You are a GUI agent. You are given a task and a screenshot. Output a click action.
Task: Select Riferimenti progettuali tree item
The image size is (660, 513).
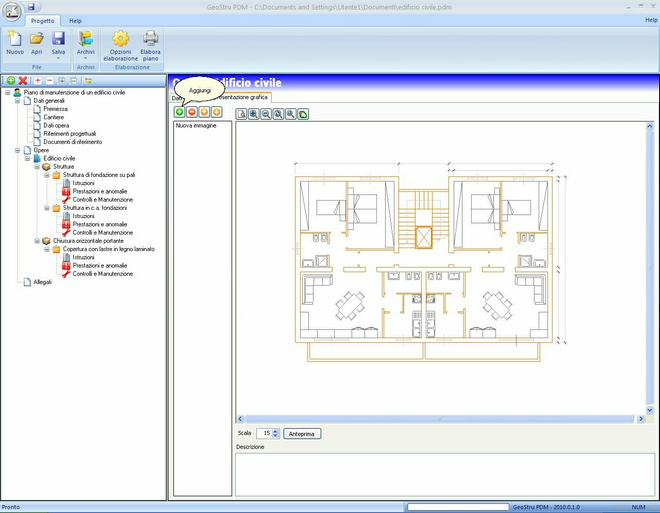[x=70, y=133]
